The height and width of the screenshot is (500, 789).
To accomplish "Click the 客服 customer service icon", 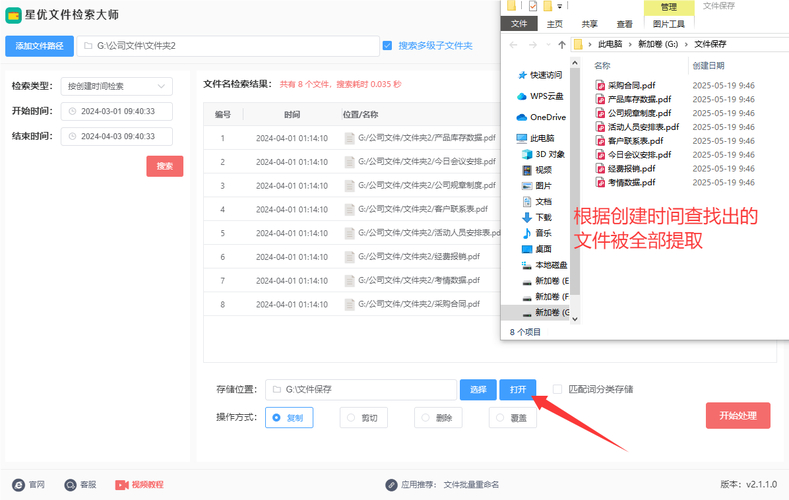I will [x=70, y=484].
